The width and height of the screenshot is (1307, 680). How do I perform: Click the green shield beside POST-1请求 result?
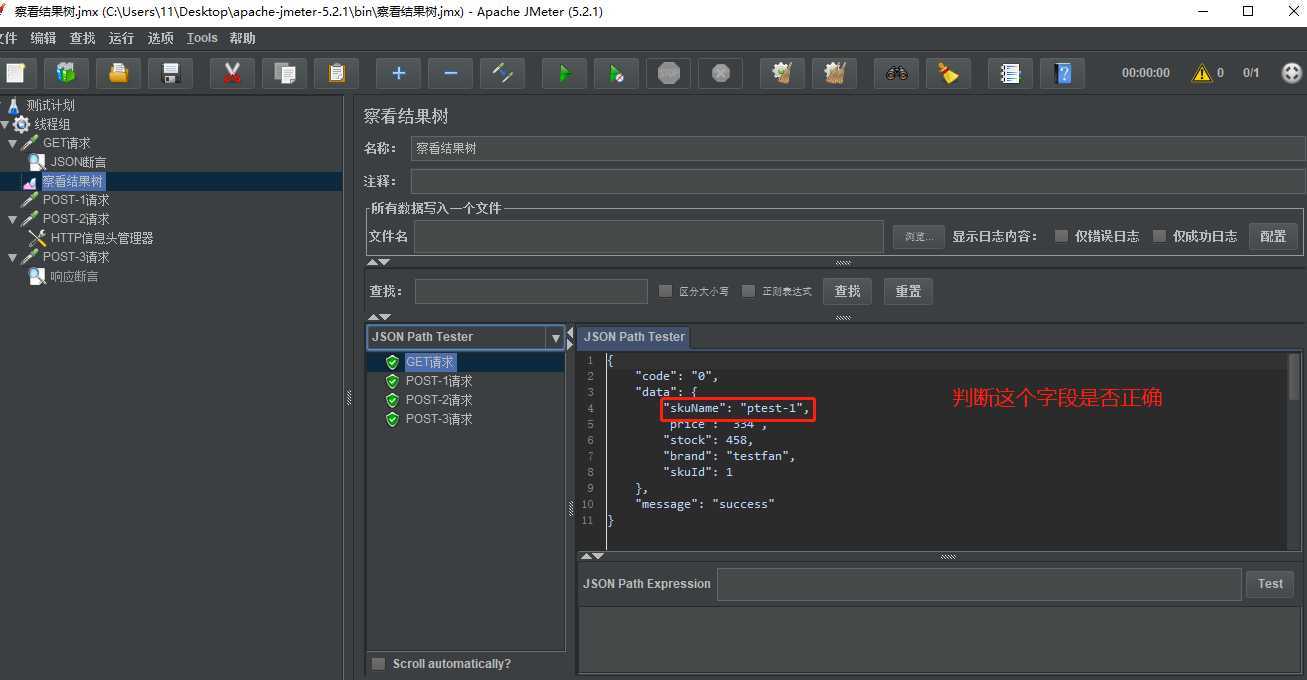[392, 381]
